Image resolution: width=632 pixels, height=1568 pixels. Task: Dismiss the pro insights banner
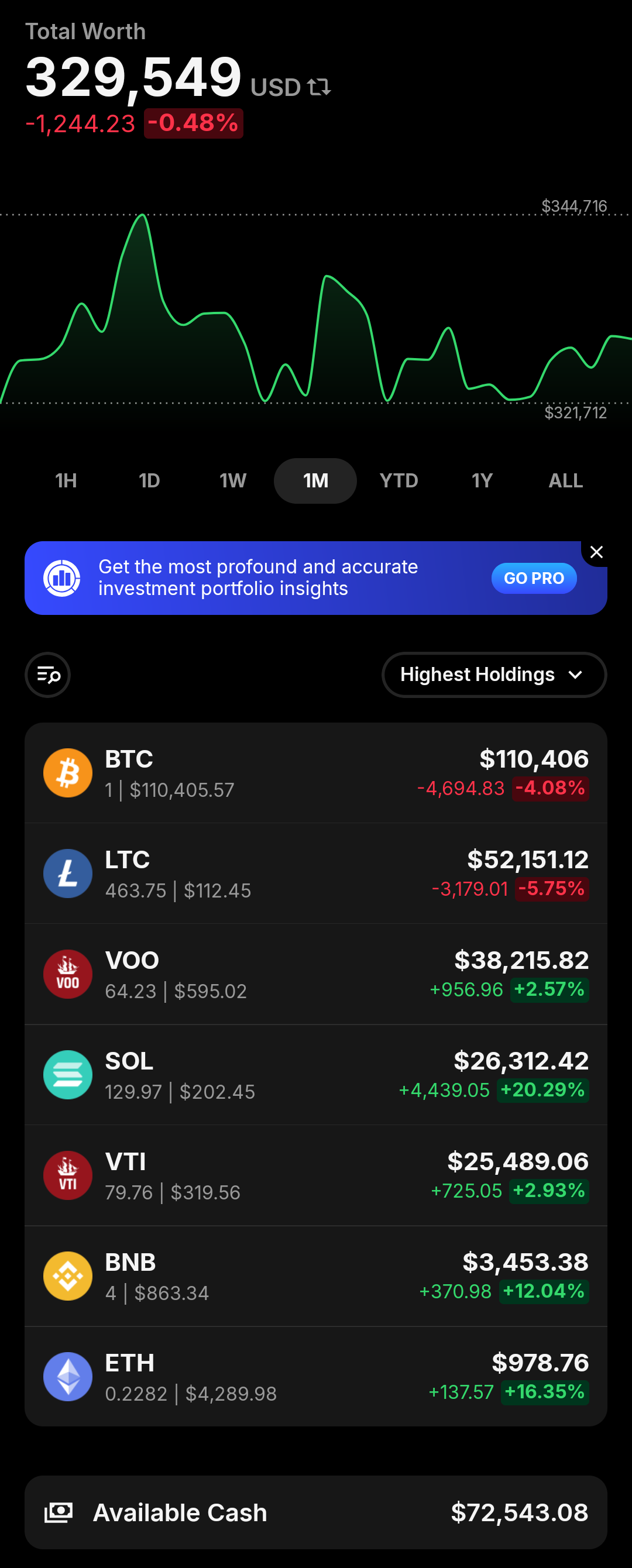tap(596, 552)
